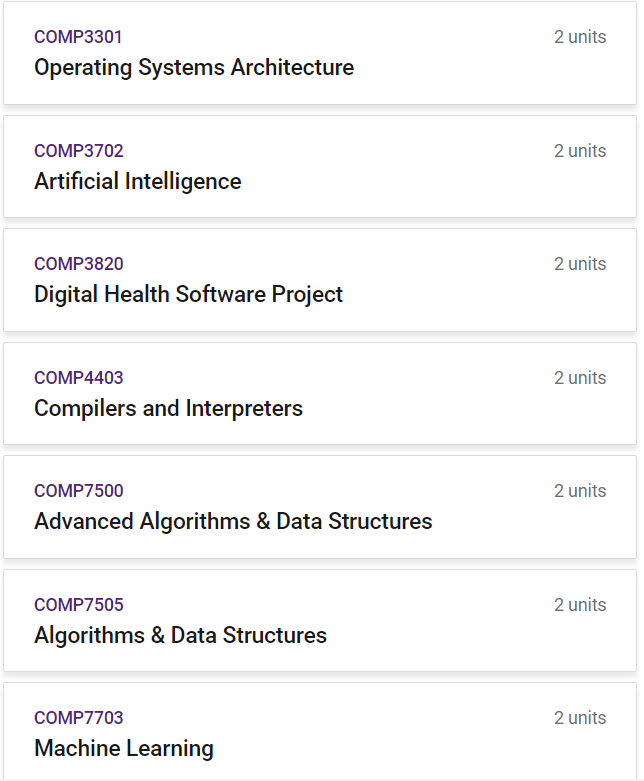This screenshot has height=781, width=644.
Task: Open the COMP3702 course code link
Action: [79, 151]
